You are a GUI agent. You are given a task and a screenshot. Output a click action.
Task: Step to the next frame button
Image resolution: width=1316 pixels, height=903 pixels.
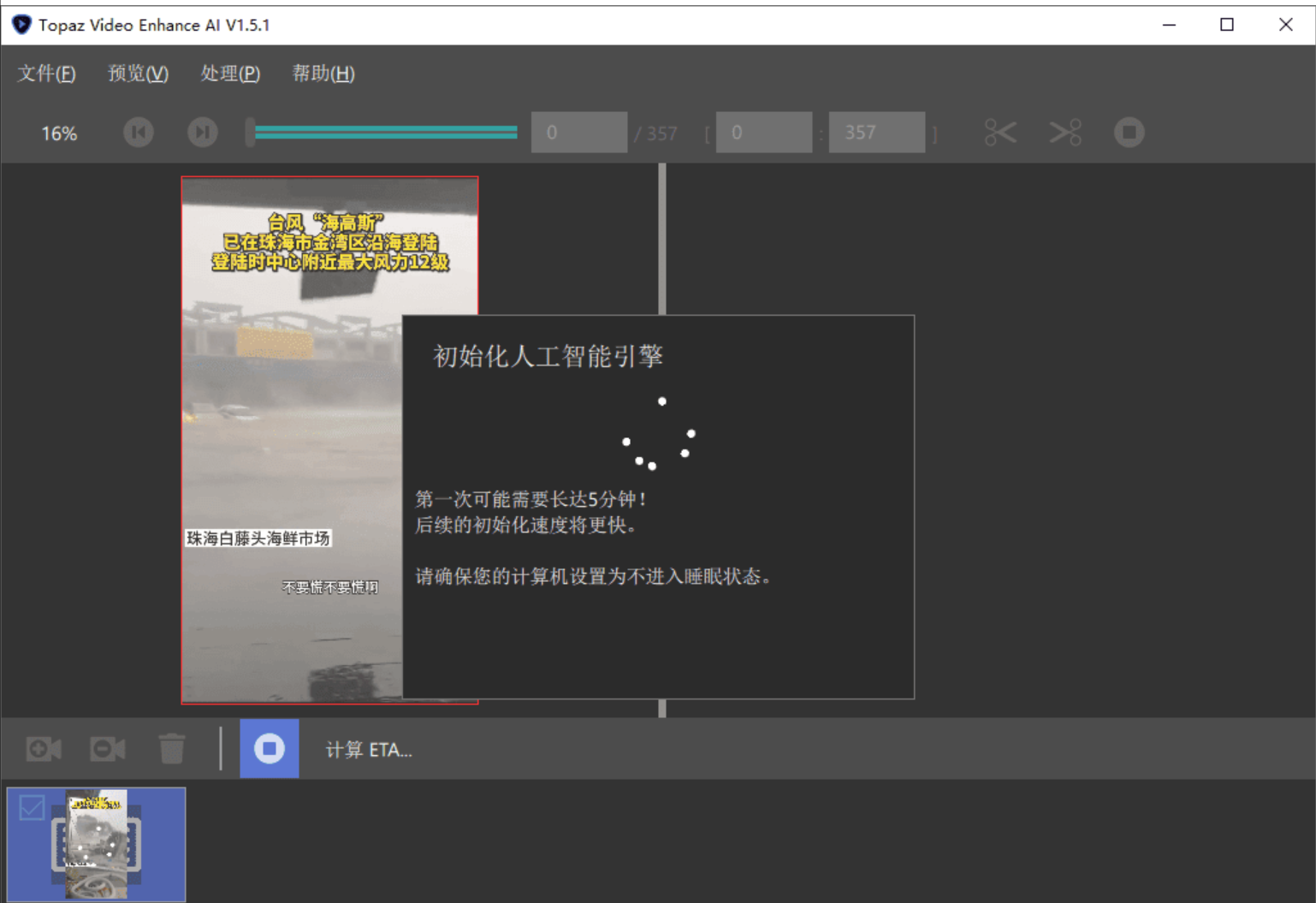pyautogui.click(x=203, y=133)
